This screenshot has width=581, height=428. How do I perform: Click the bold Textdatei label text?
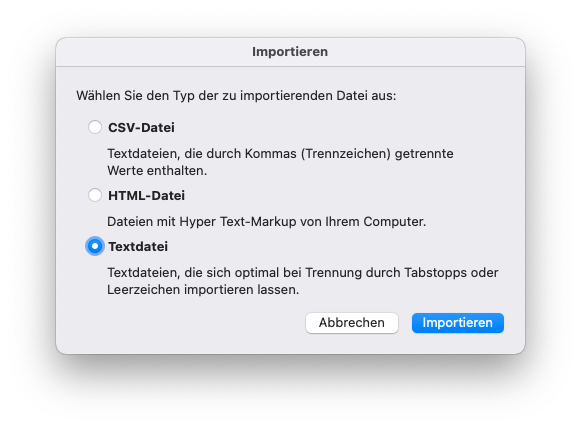click(138, 246)
